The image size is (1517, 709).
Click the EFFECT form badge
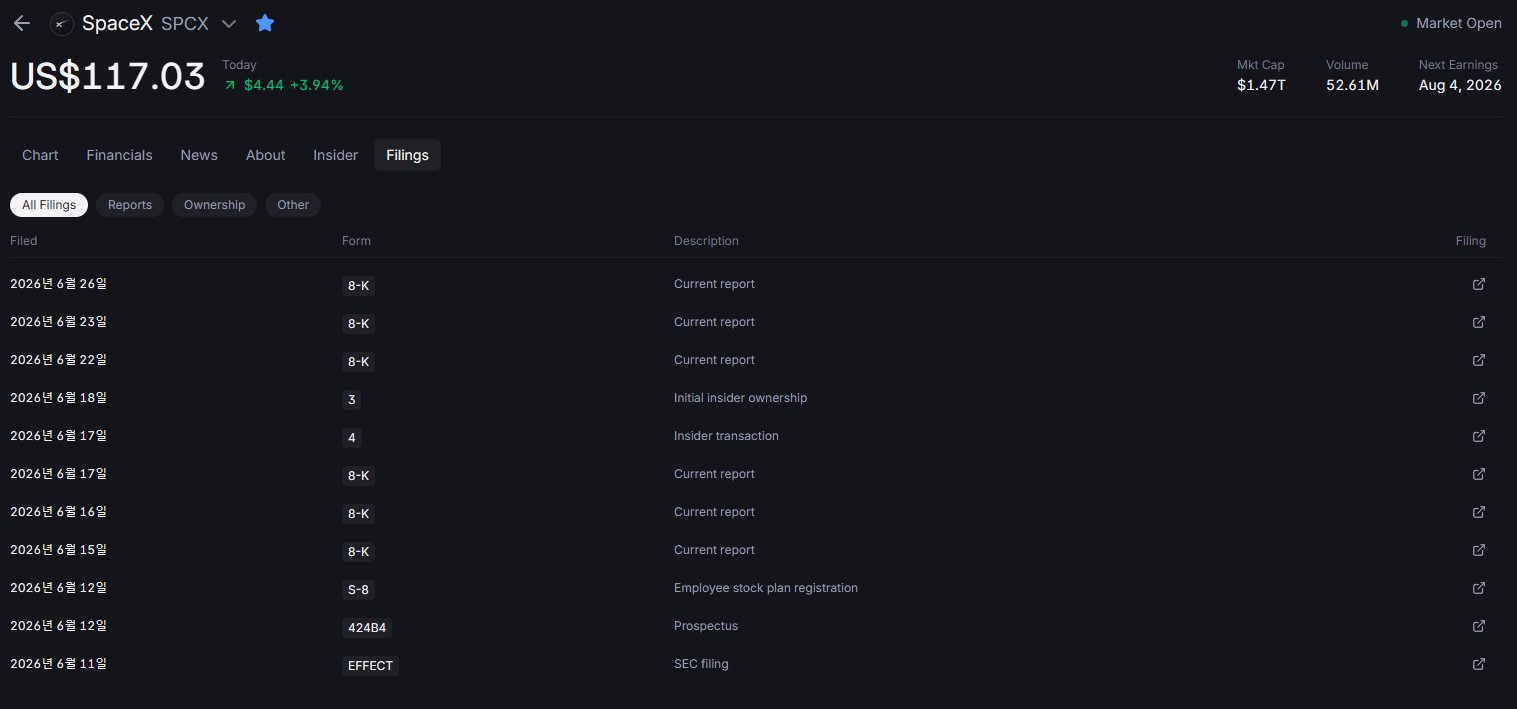pyautogui.click(x=370, y=666)
